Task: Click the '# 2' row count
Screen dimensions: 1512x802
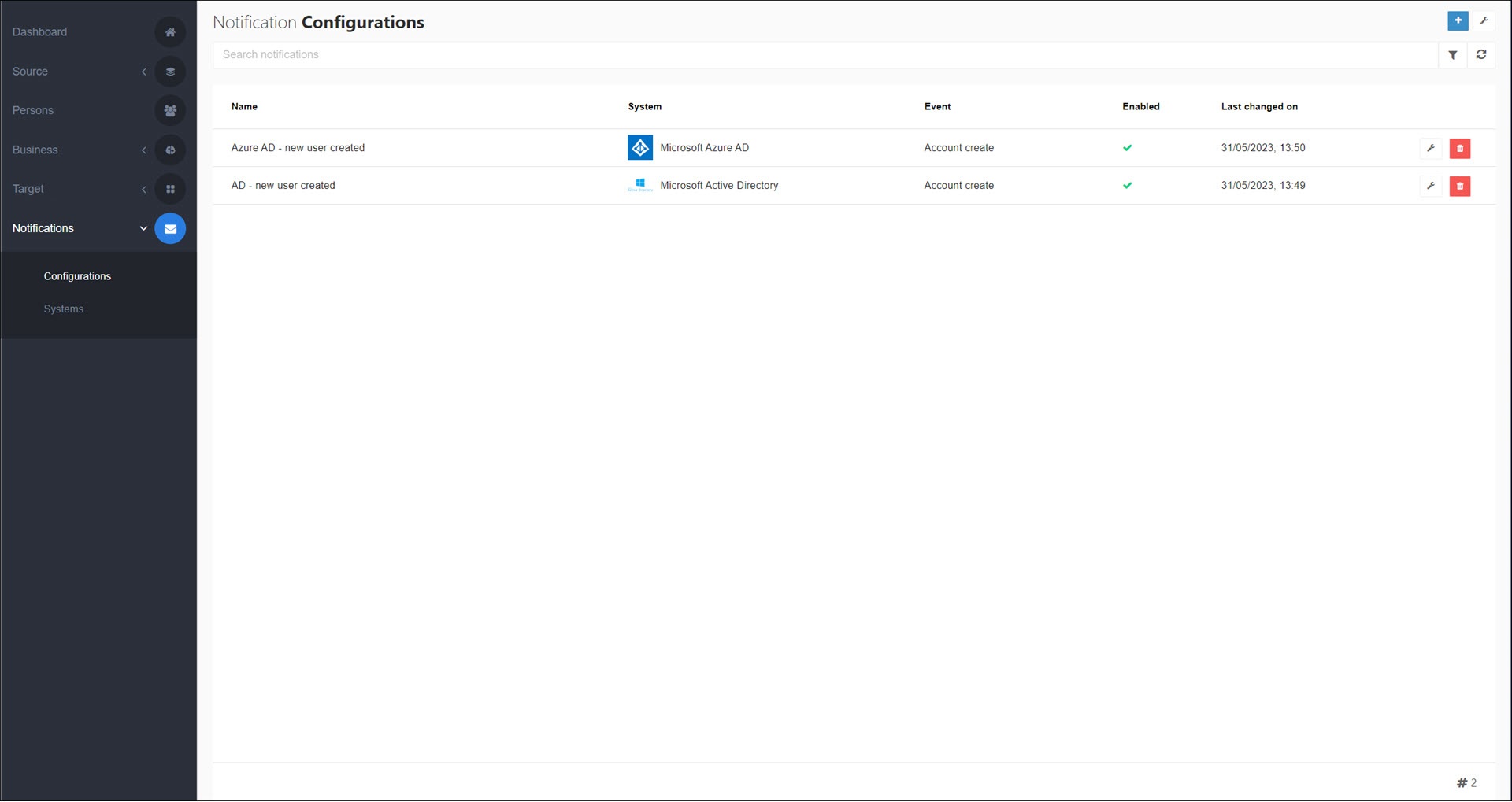Action: [1466, 783]
